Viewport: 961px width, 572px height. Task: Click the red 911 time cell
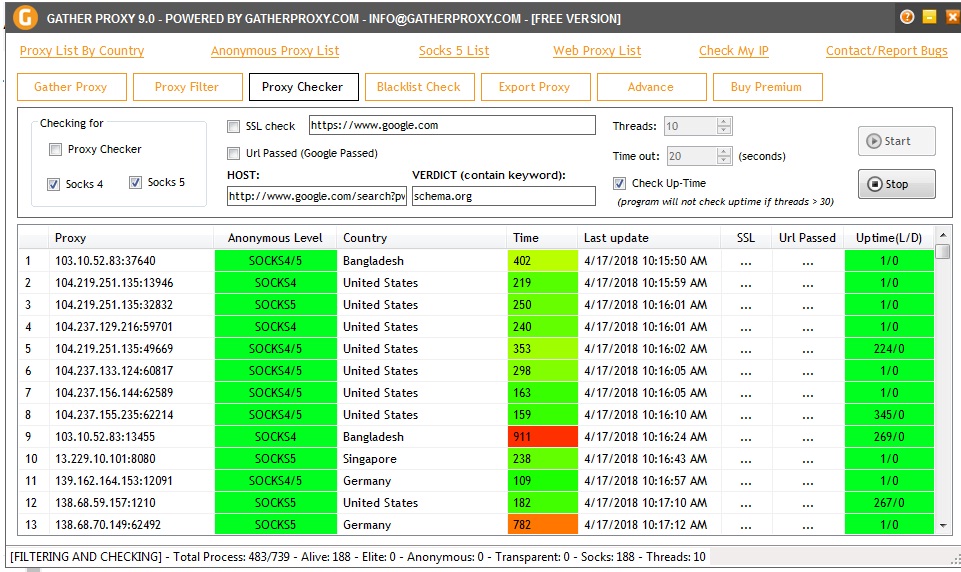coord(542,437)
